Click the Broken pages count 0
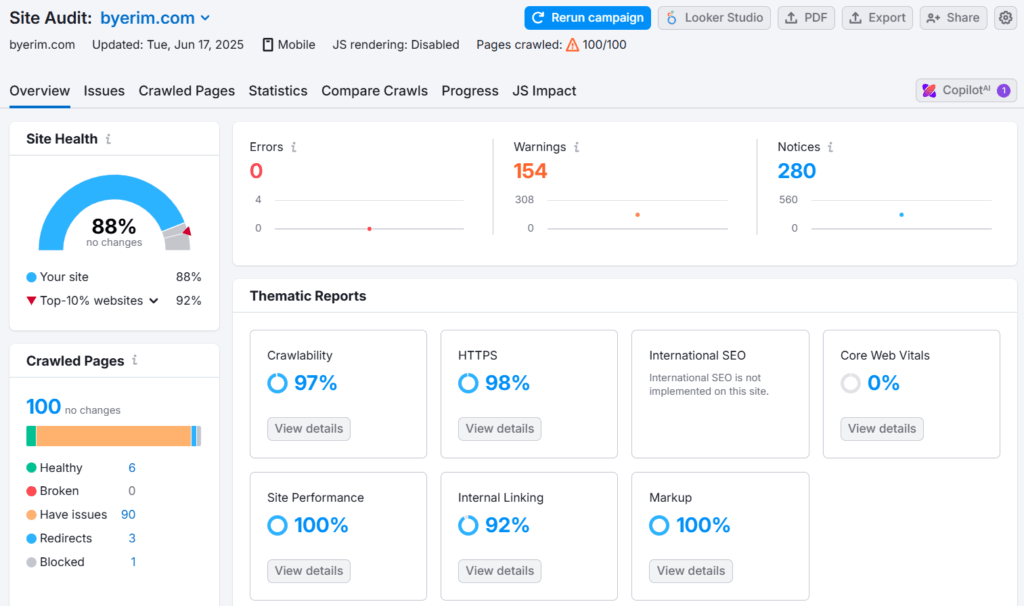 (x=132, y=491)
